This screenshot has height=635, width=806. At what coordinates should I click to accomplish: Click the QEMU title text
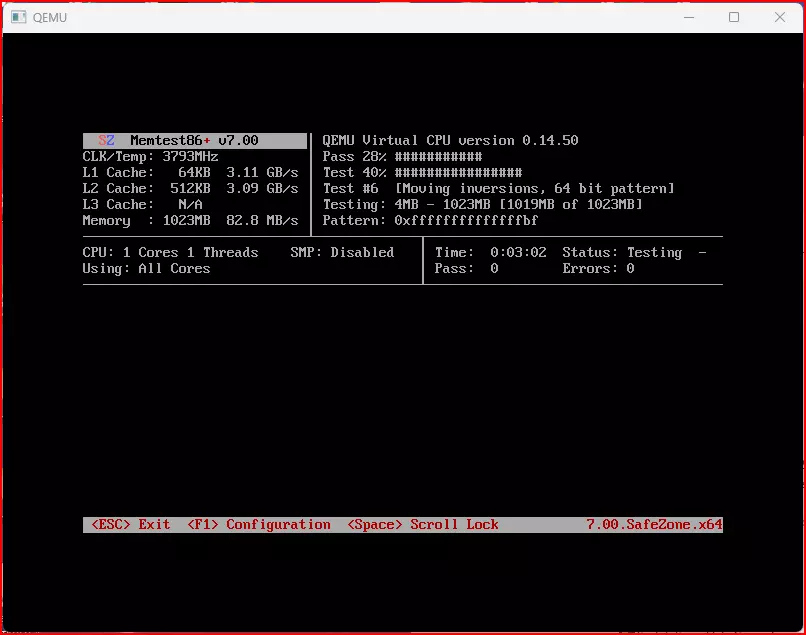[x=50, y=17]
